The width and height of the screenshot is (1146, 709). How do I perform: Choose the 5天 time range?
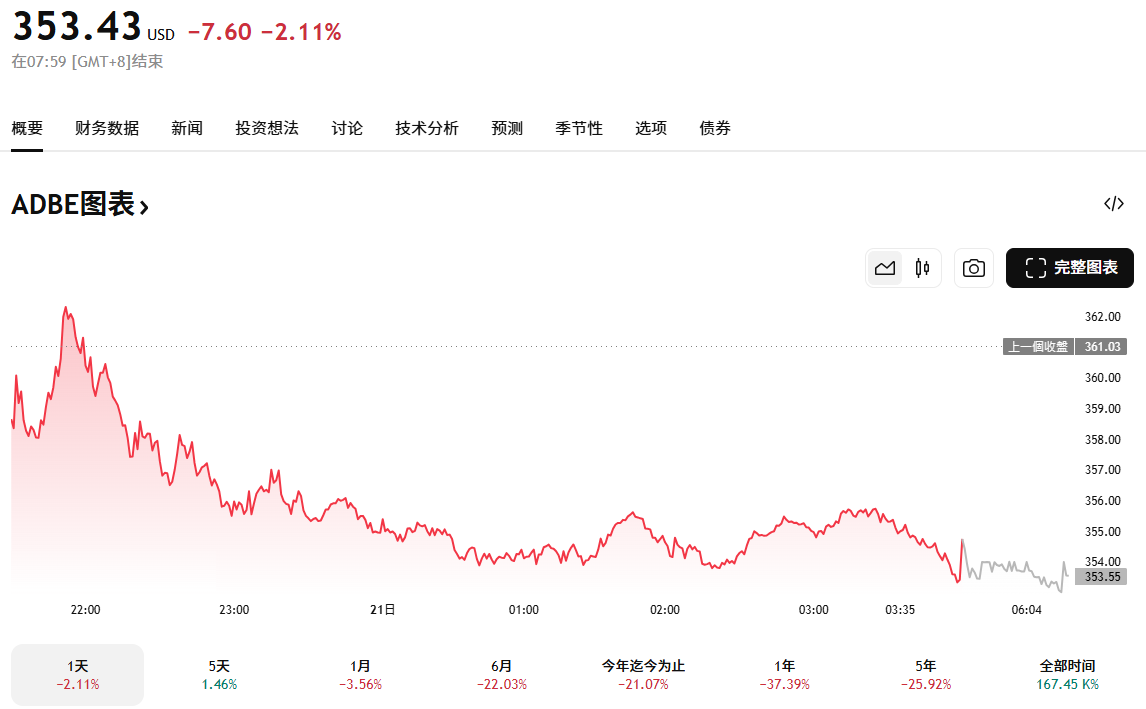tap(219, 675)
